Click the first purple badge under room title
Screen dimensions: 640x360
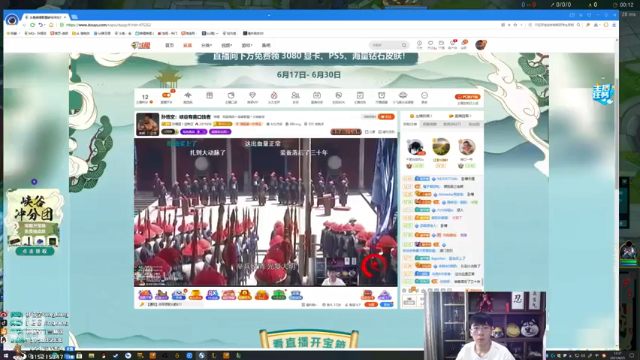coord(194,132)
